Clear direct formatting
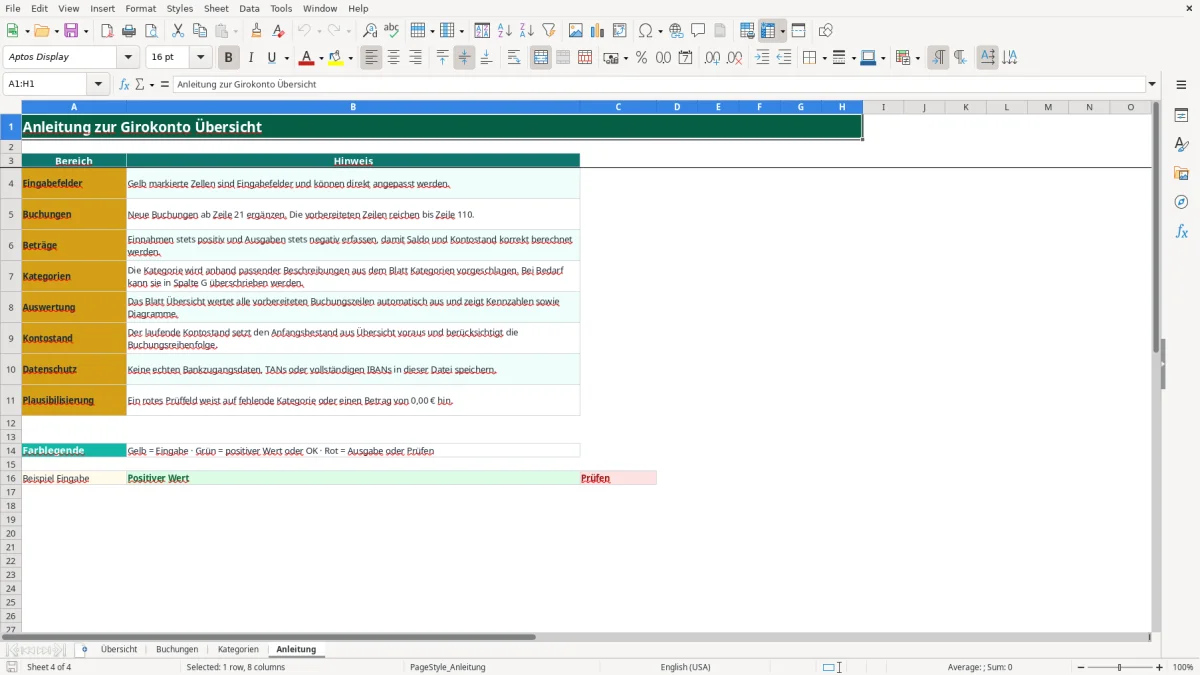Viewport: 1200px width, 675px height. (279, 31)
